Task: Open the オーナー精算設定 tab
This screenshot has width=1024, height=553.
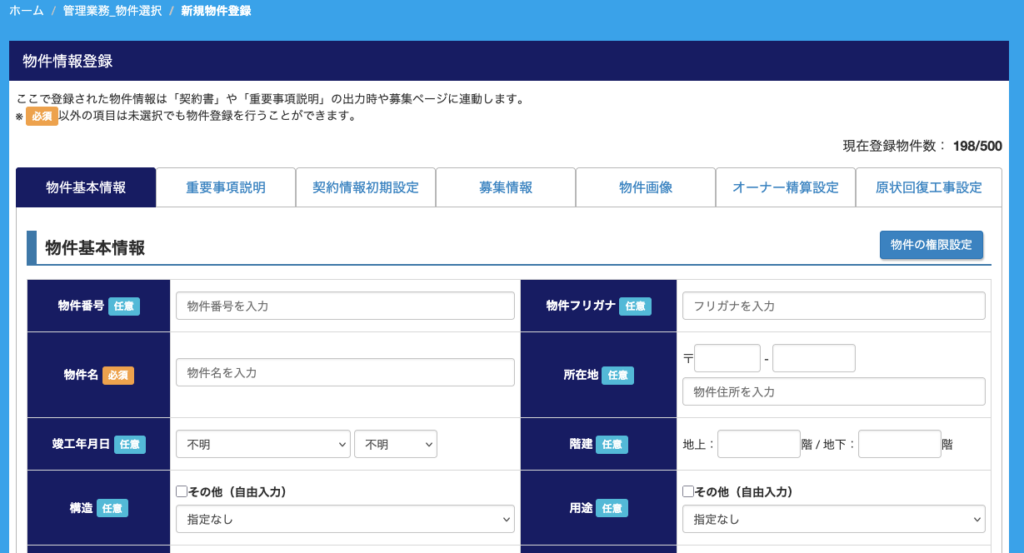Action: point(785,188)
